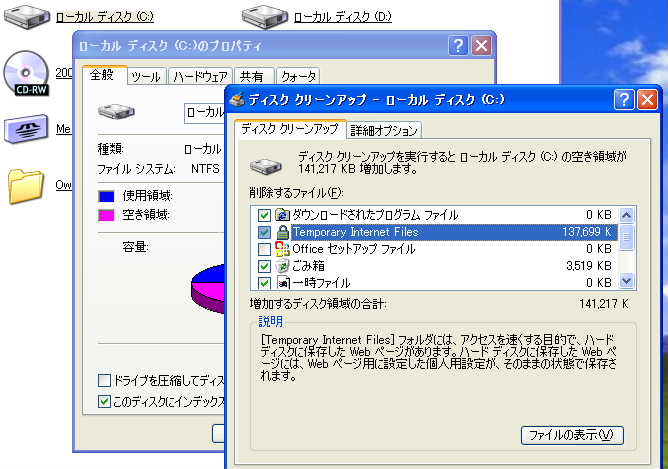The width and height of the screenshot is (668, 469).
Task: Click the ファイルの表示 button
Action: coord(572,435)
